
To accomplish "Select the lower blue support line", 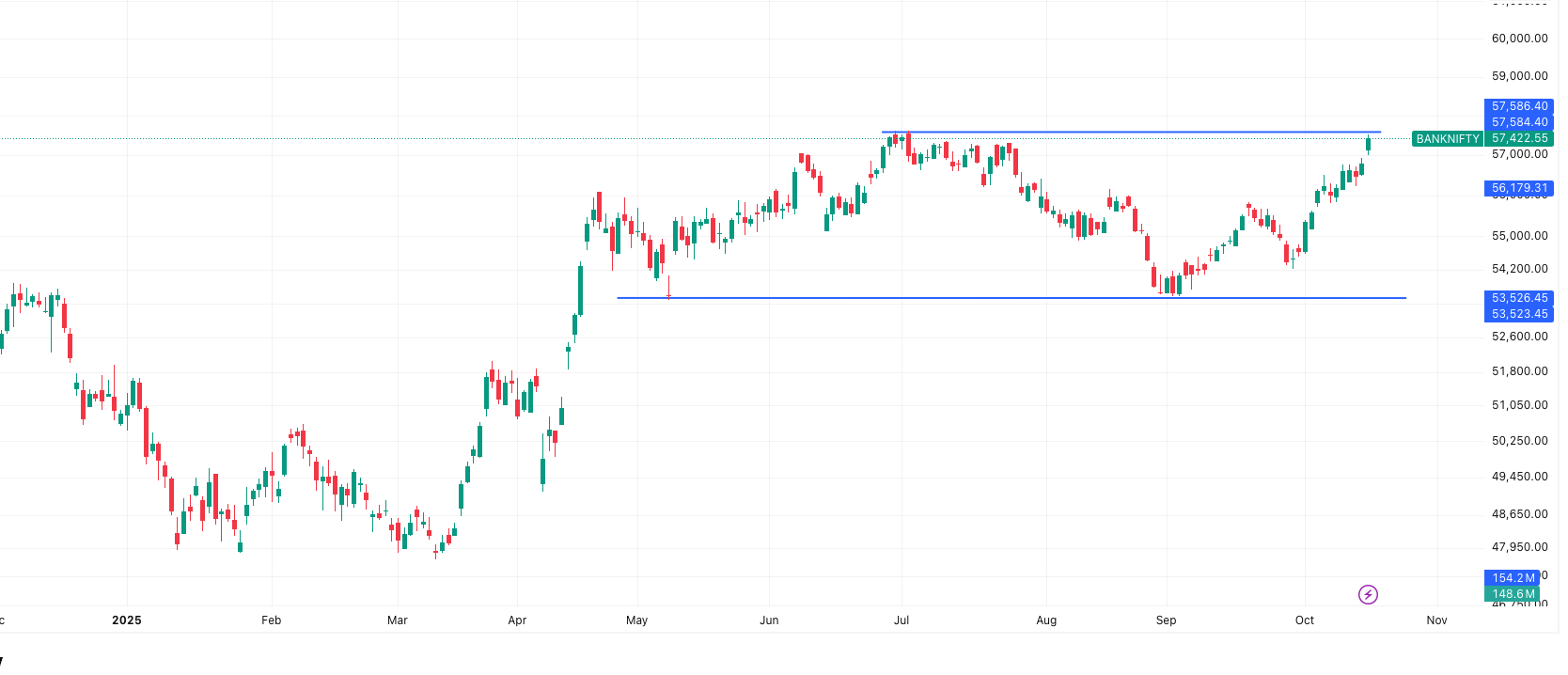I will [940, 298].
